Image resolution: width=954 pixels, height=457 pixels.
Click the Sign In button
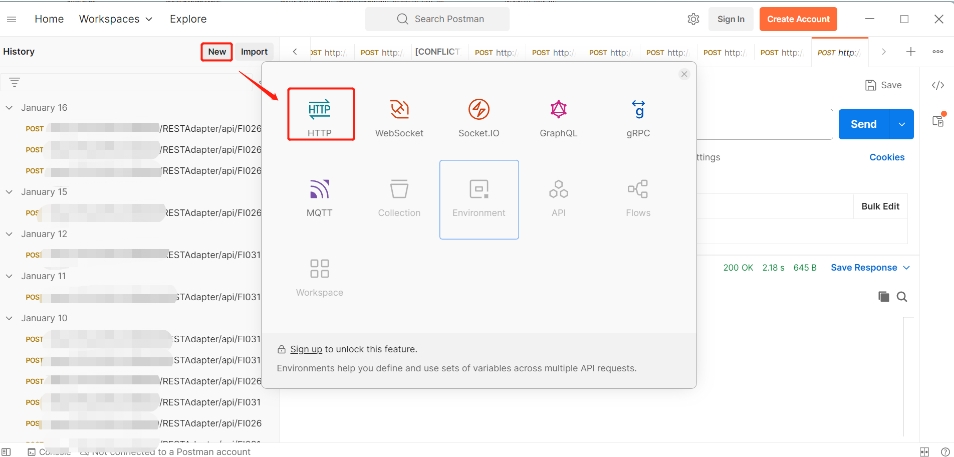point(731,19)
